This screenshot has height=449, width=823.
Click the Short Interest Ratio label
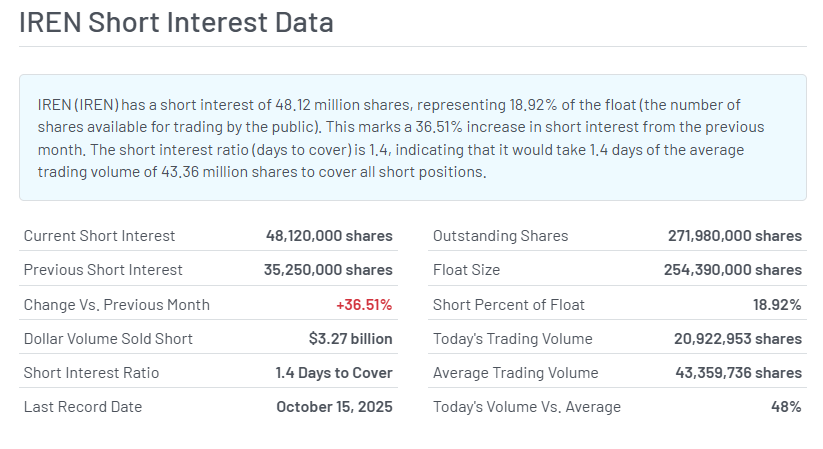pos(91,372)
